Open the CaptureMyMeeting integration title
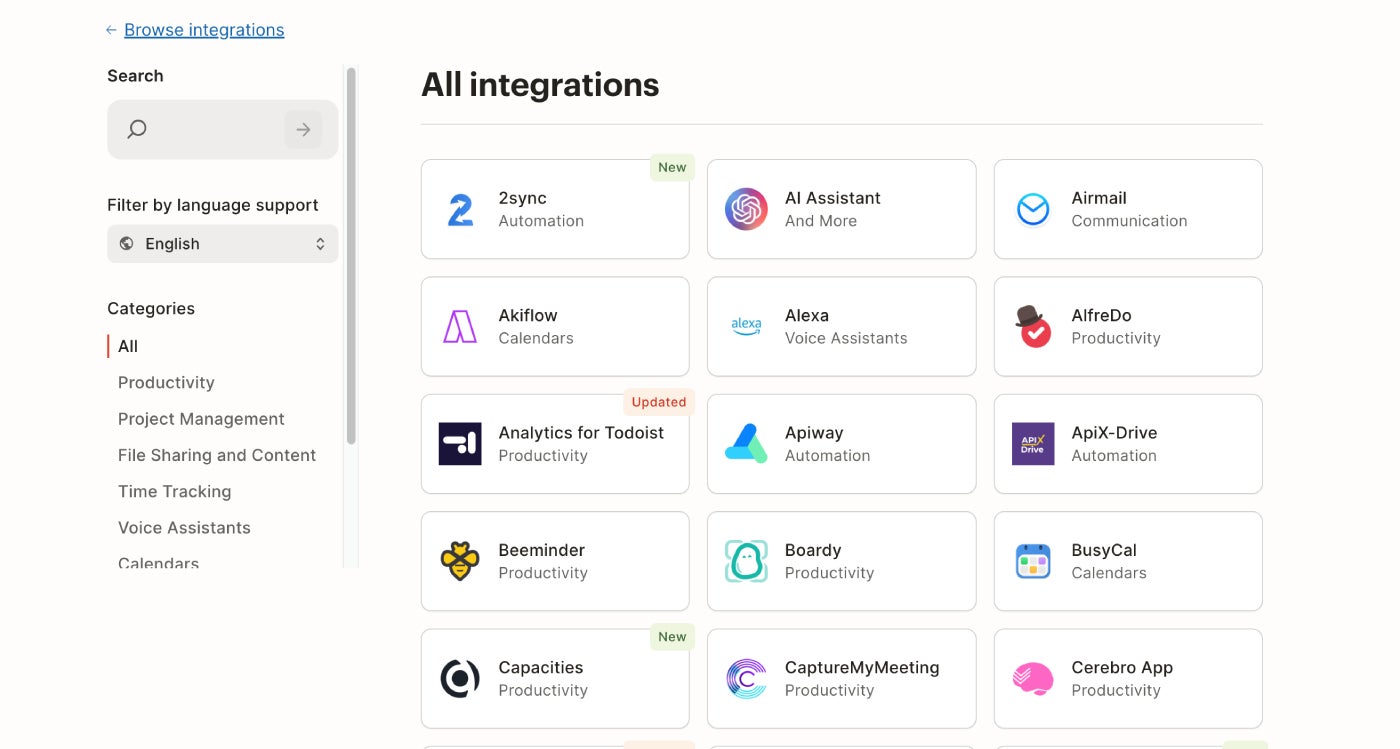1400x749 pixels. pyautogui.click(x=862, y=667)
